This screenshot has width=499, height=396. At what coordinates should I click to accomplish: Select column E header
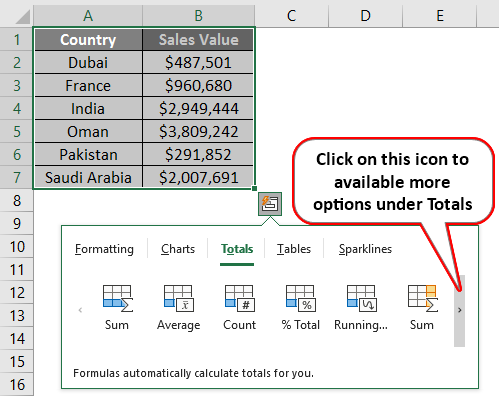(440, 15)
